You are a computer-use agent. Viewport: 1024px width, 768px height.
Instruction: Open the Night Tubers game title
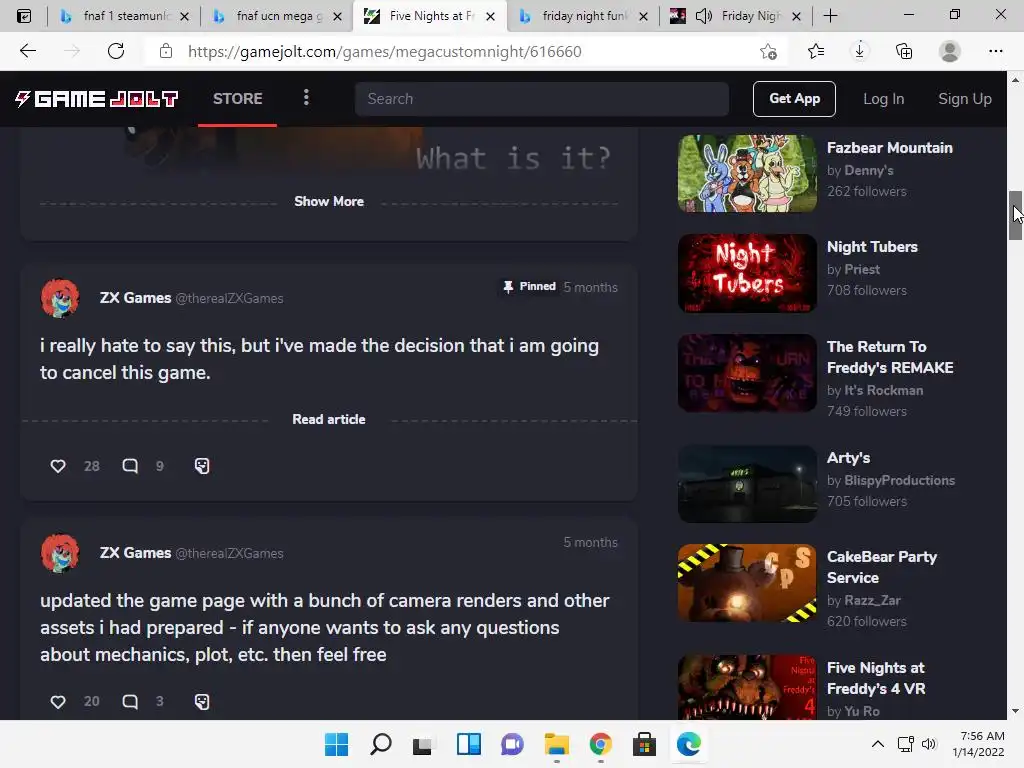[x=872, y=247]
